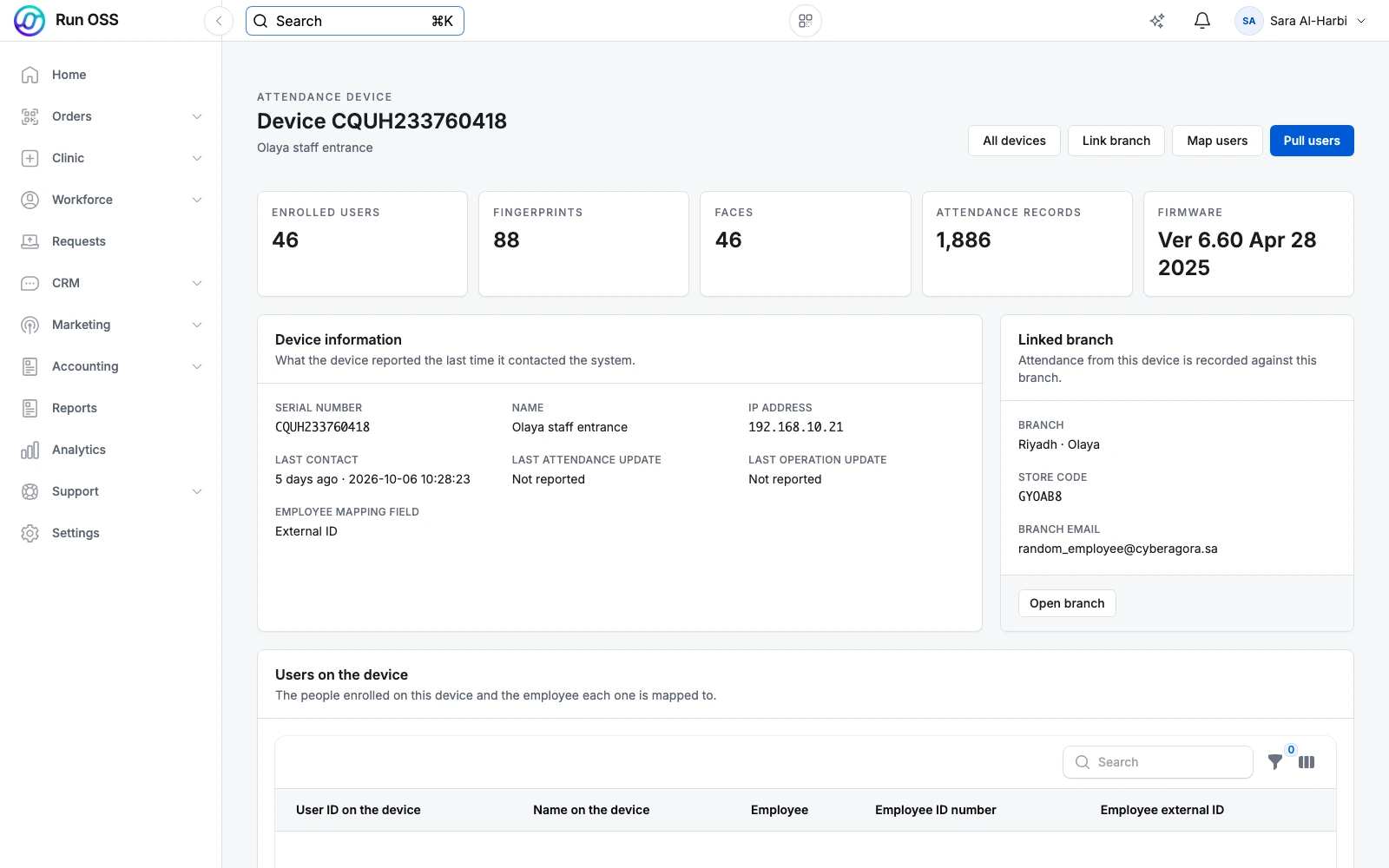Click the blue Pull users button

[x=1312, y=141]
